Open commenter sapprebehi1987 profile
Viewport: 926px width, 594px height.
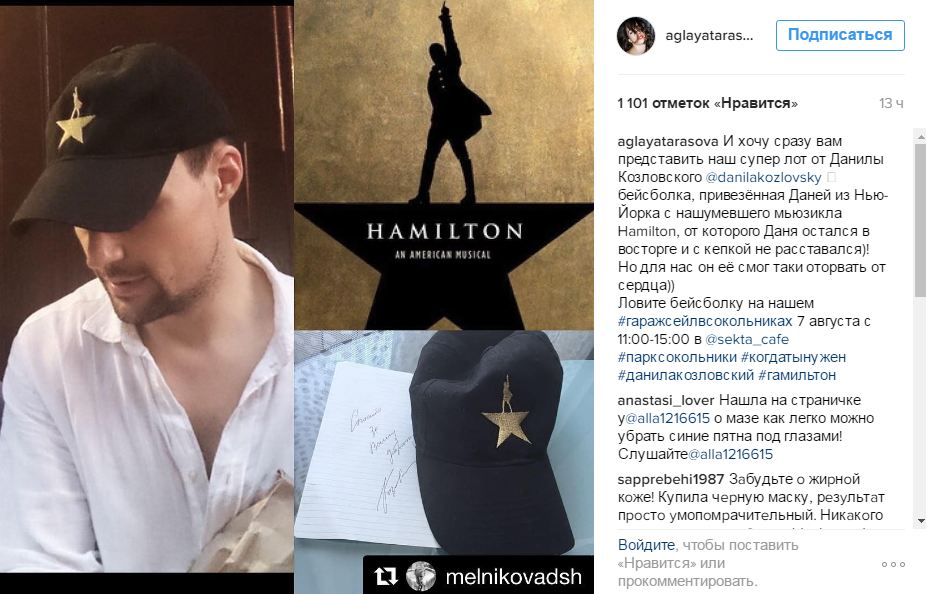click(x=671, y=479)
